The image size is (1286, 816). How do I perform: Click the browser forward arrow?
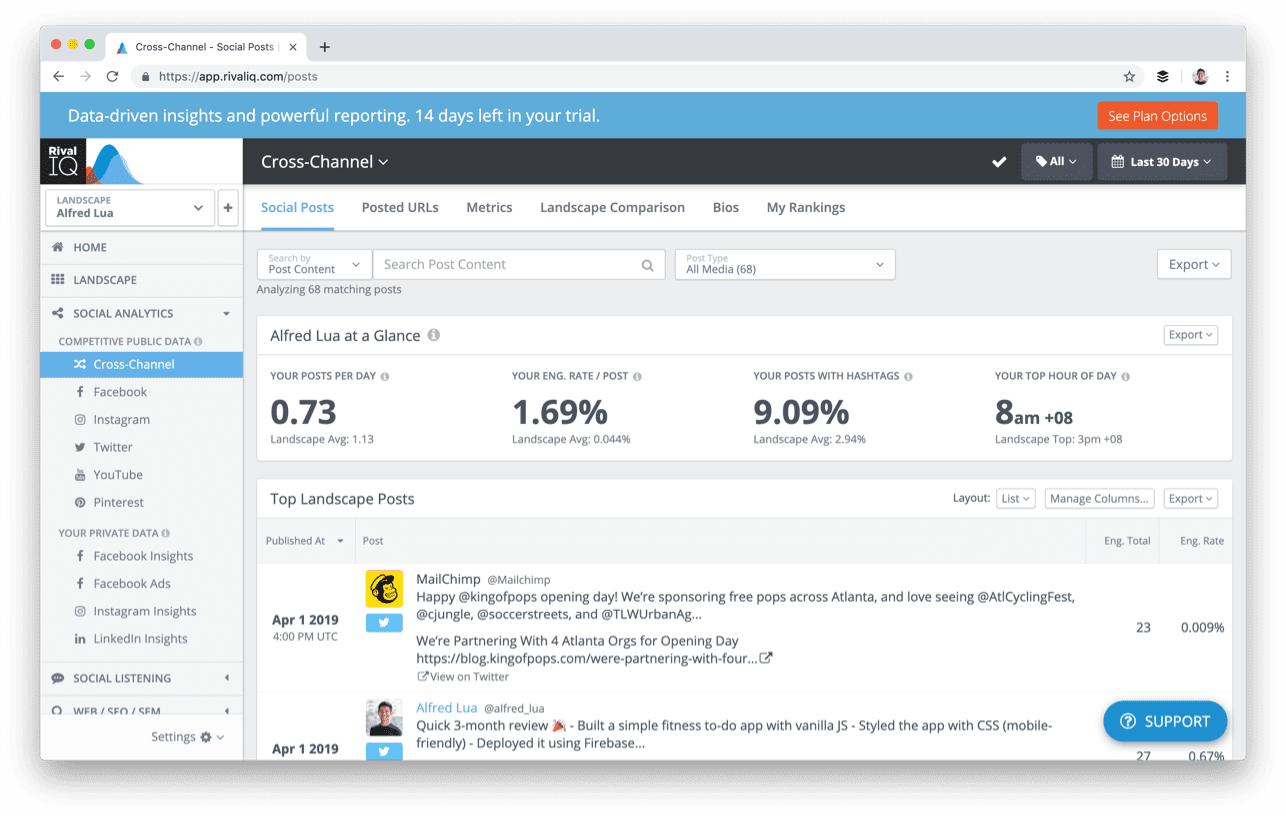coord(85,76)
